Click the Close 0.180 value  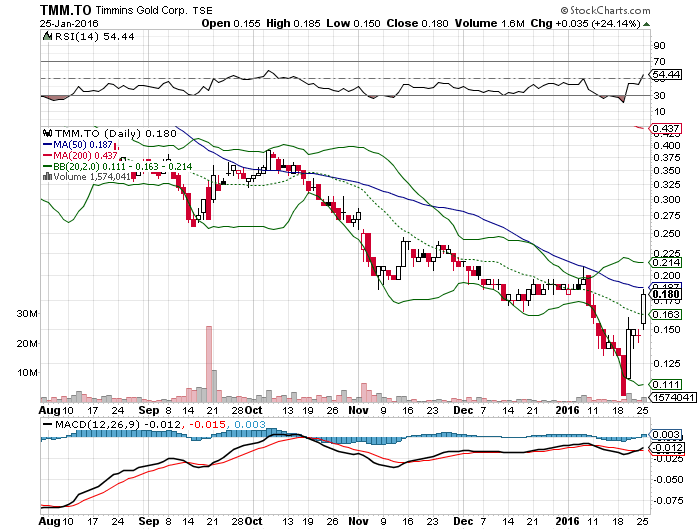[417, 23]
